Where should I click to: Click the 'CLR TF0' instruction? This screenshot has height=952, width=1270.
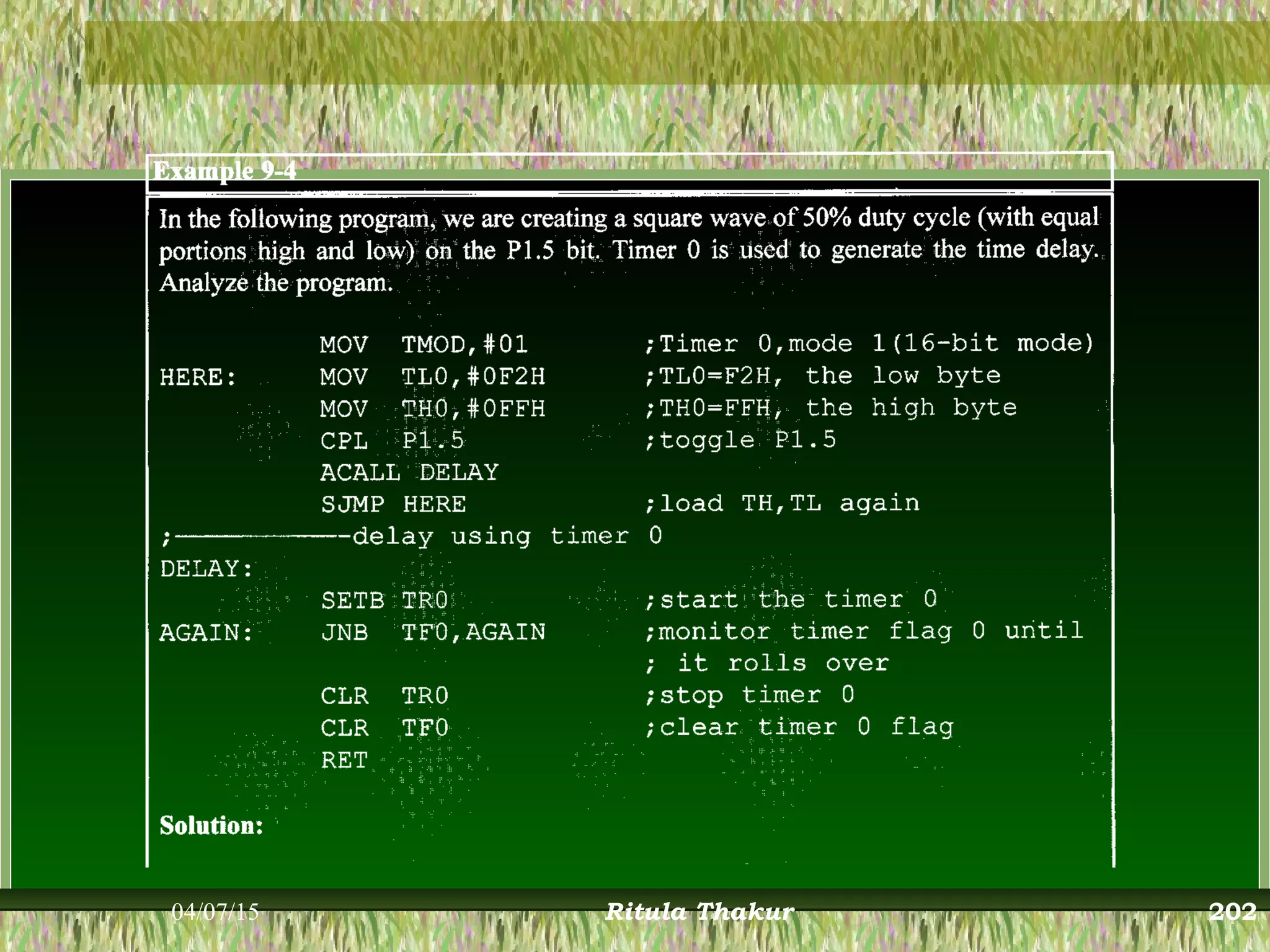pos(384,728)
